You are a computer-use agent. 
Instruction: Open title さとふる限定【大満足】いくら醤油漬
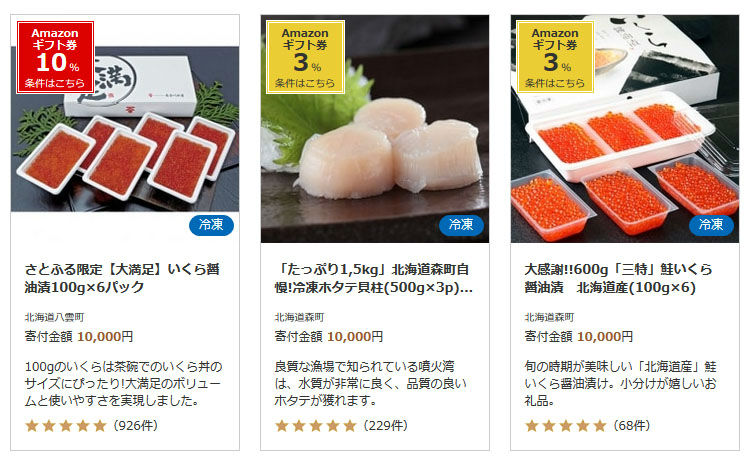(122, 278)
